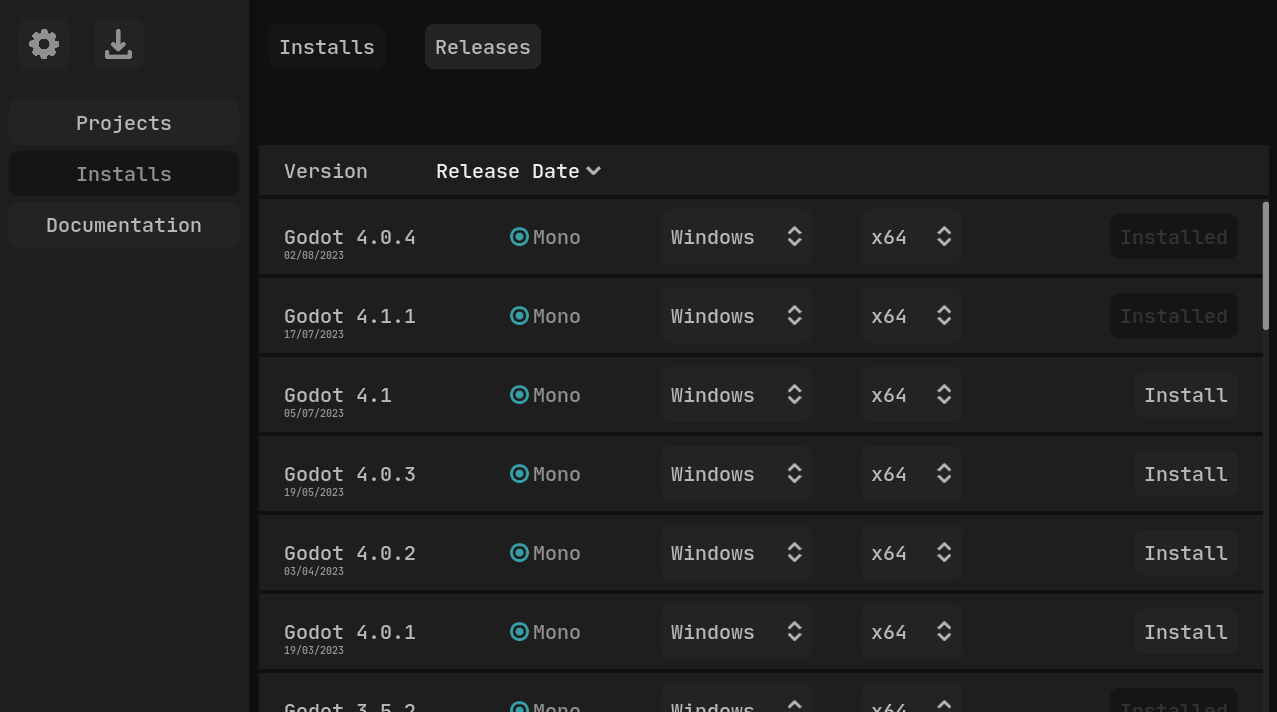The height and width of the screenshot is (712, 1277).
Task: Toggle the Mono build option for Godot 4.0.4
Action: (x=519, y=236)
